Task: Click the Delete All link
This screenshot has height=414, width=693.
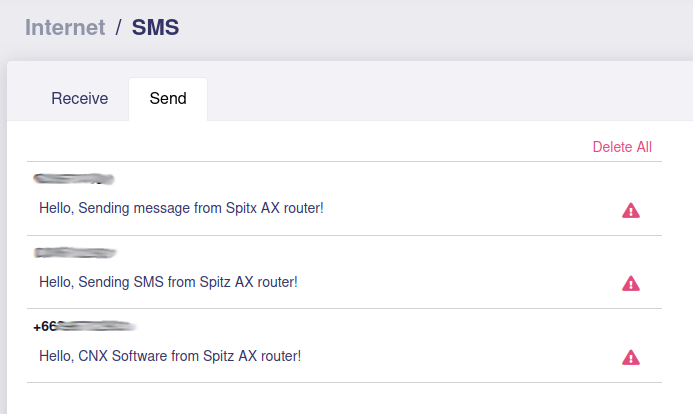Action: tap(622, 147)
